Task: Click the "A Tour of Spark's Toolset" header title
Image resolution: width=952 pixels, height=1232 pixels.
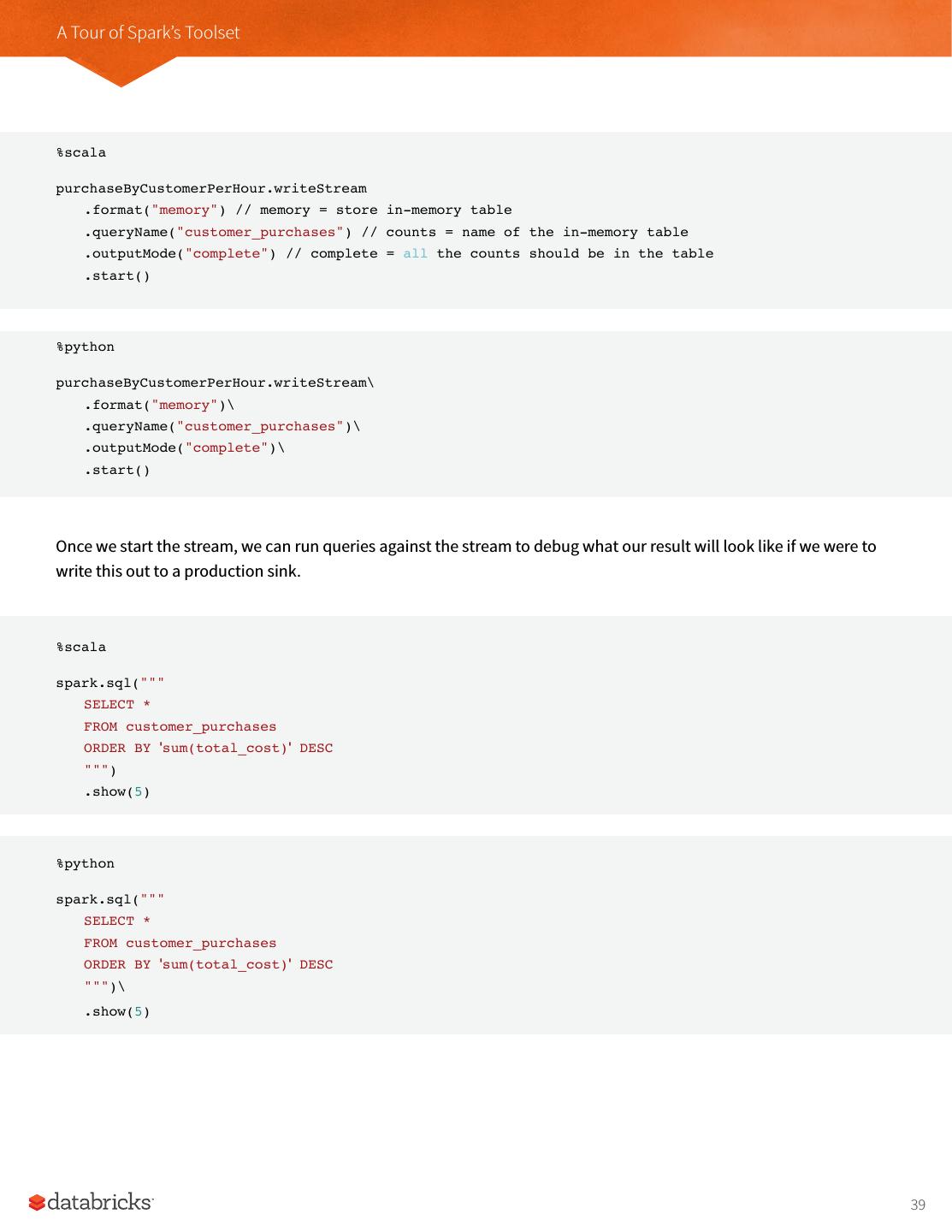Action: 148,33
